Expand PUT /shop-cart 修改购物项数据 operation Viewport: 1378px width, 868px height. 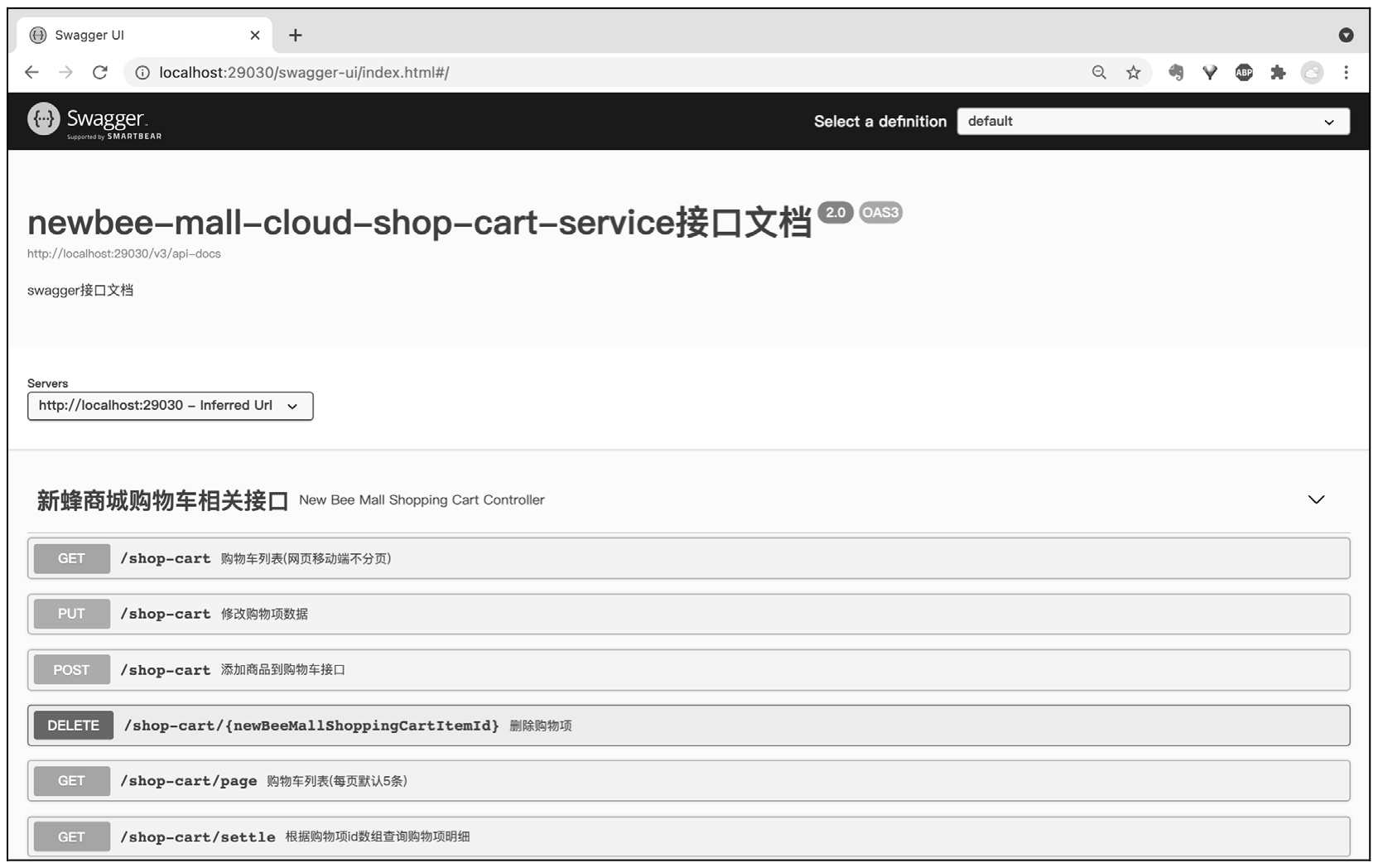coord(688,614)
